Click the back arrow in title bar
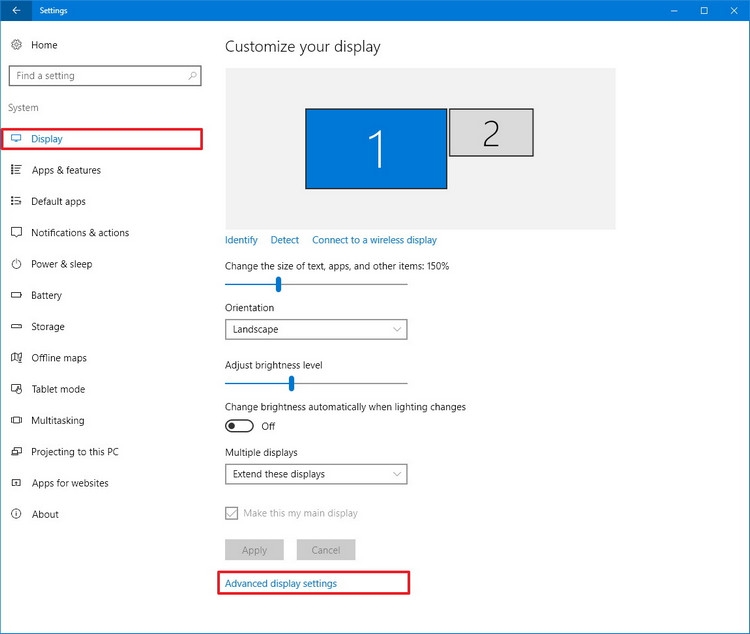Viewport: 750px width, 634px height. coord(16,11)
